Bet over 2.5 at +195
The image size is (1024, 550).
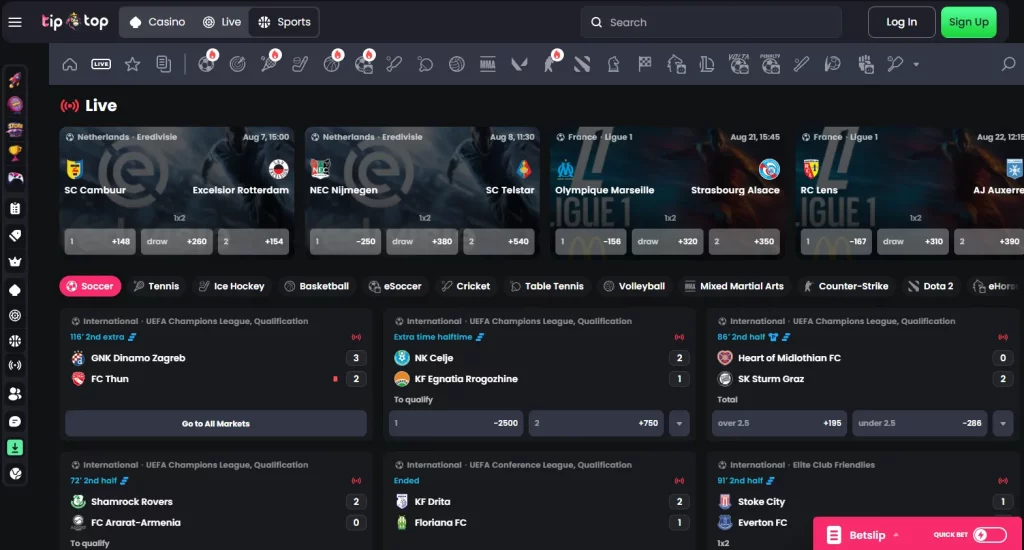(779, 423)
